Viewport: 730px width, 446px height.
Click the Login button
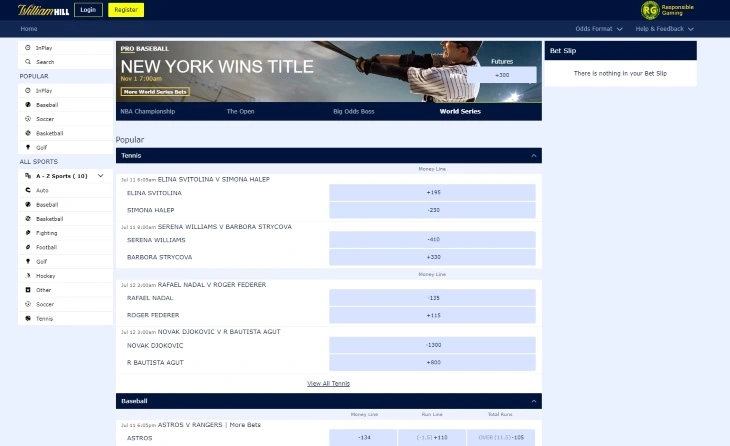tap(88, 10)
